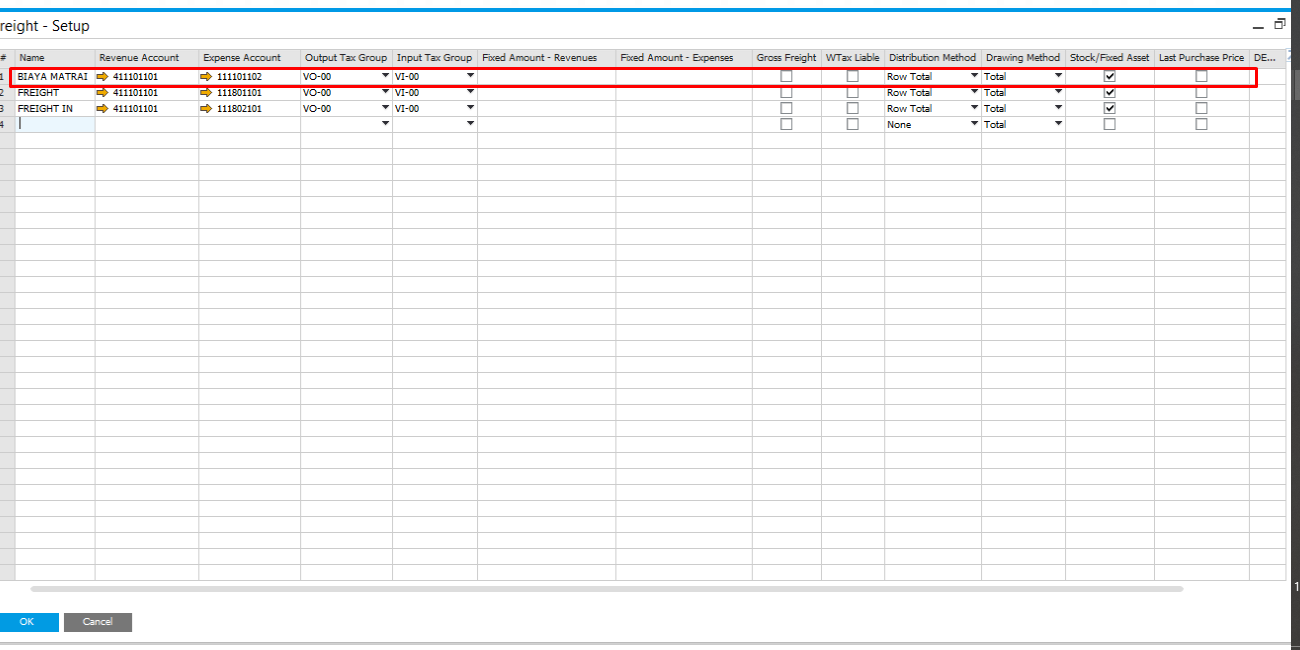Screen dimensions: 1300x650
Task: Open Input Tax Group dropdown in row 4
Action: click(470, 123)
